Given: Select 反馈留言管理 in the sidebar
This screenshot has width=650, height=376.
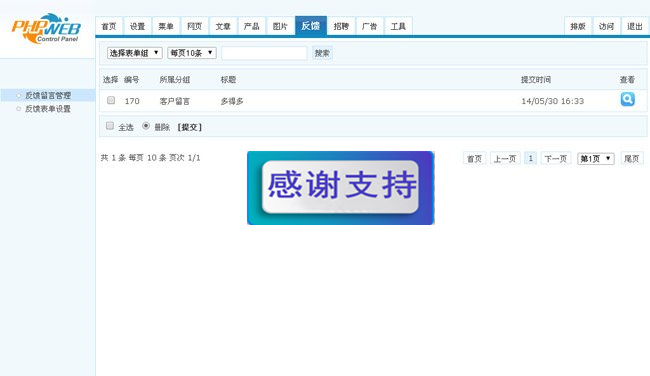Looking at the screenshot, I should click(48, 95).
